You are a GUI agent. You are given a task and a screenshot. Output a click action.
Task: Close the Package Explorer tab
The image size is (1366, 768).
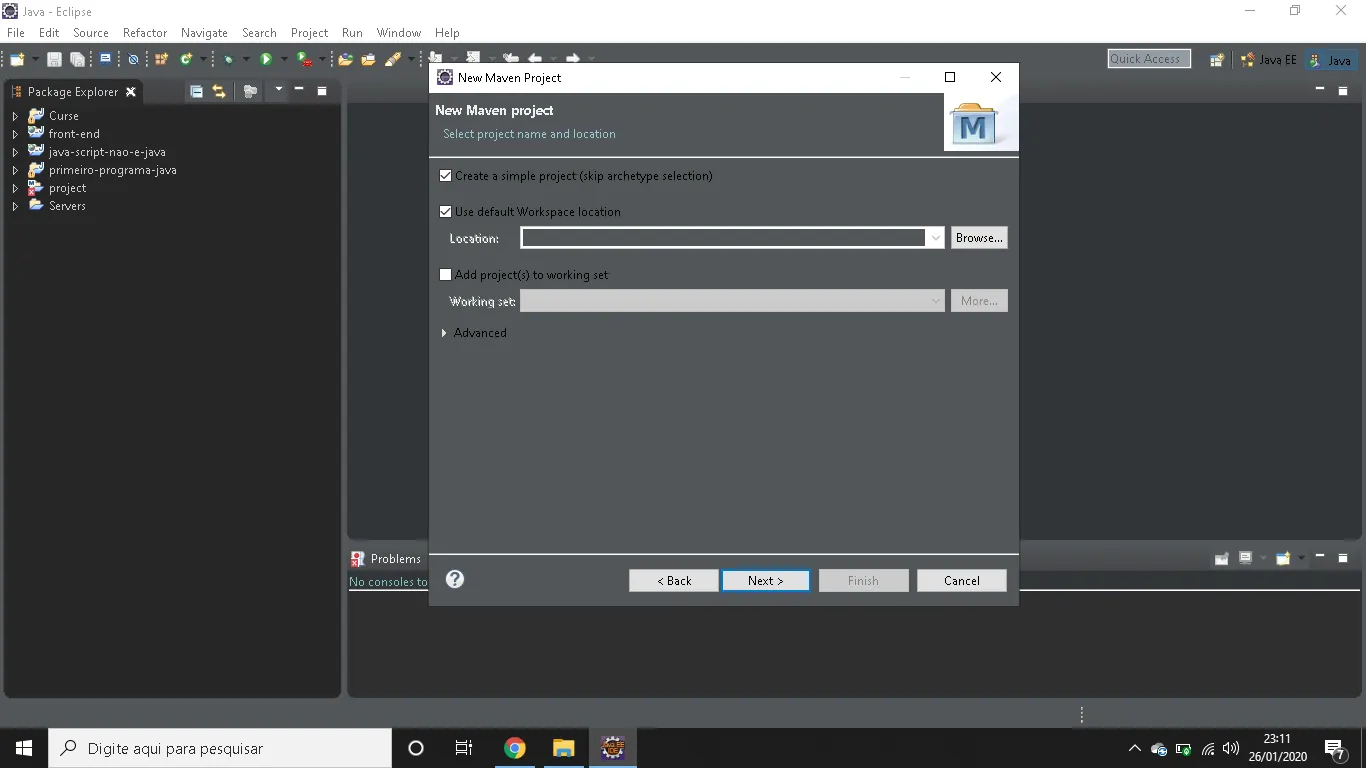tap(130, 92)
